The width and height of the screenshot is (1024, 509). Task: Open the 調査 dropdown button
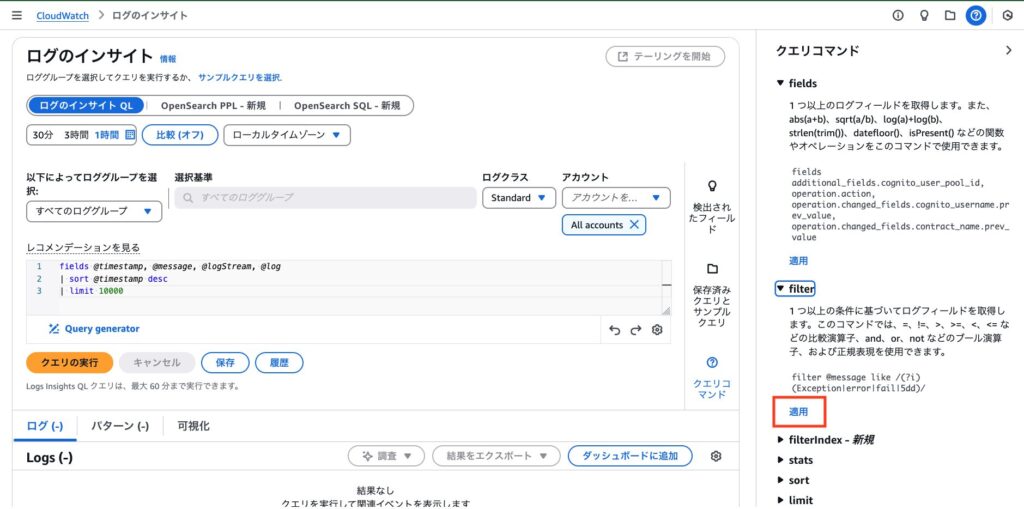click(x=386, y=456)
